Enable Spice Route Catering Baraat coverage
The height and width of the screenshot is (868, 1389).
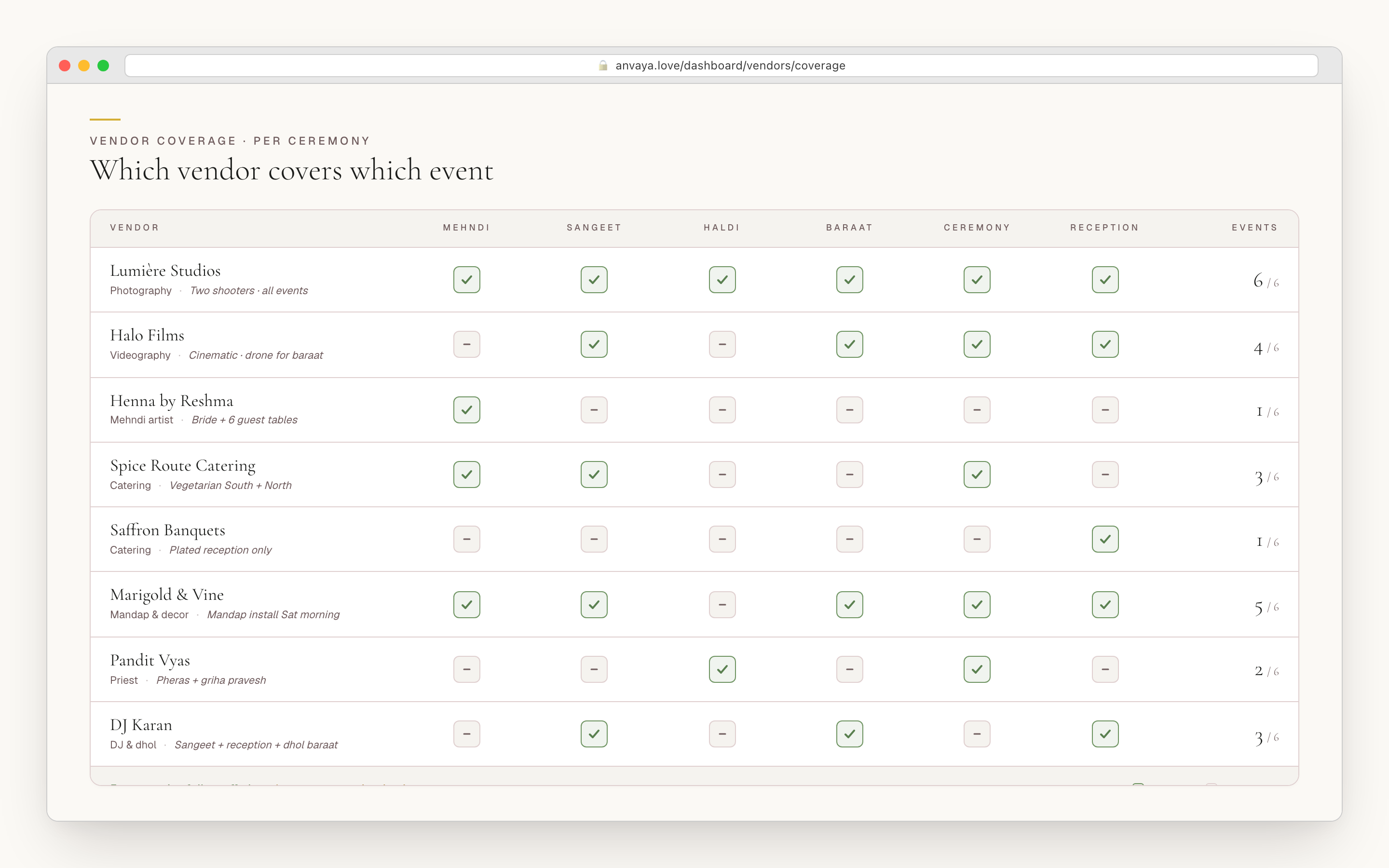pos(849,475)
